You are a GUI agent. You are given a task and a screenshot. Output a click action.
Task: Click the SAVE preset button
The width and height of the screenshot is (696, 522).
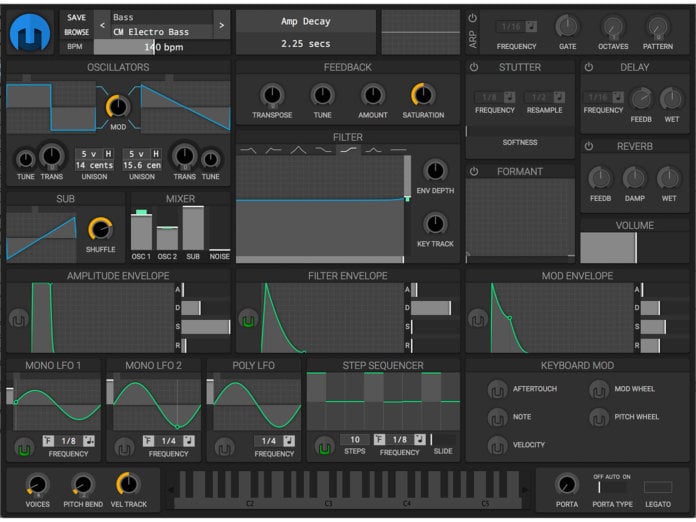[x=76, y=17]
